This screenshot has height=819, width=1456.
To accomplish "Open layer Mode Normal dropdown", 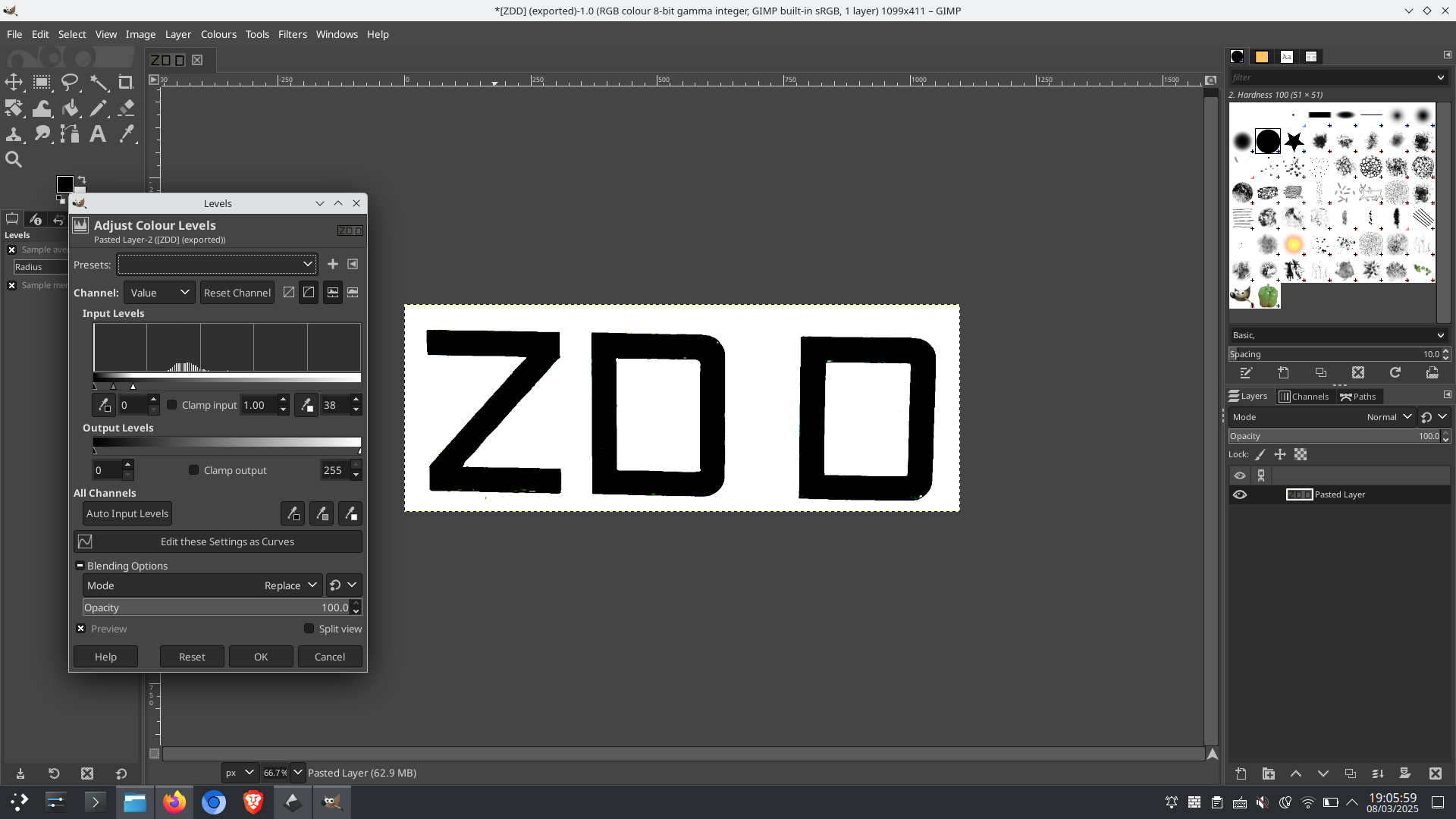I will (1321, 417).
